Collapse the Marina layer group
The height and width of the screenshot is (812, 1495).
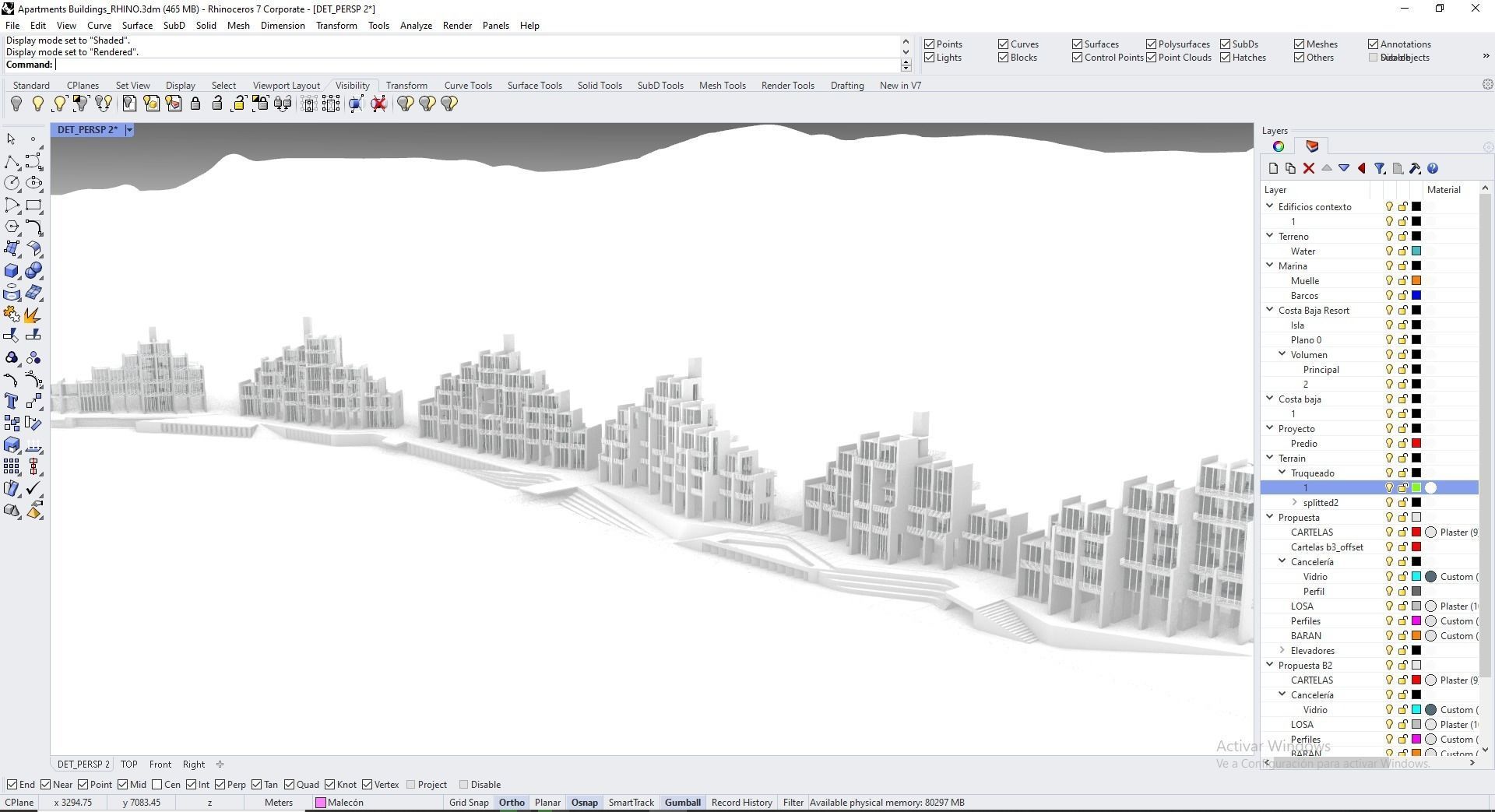point(1270,265)
